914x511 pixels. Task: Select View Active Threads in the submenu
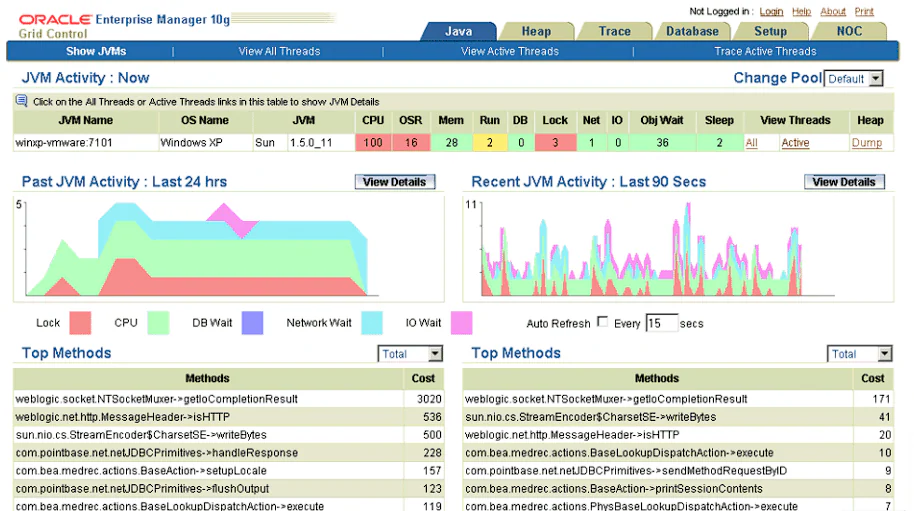coord(509,51)
